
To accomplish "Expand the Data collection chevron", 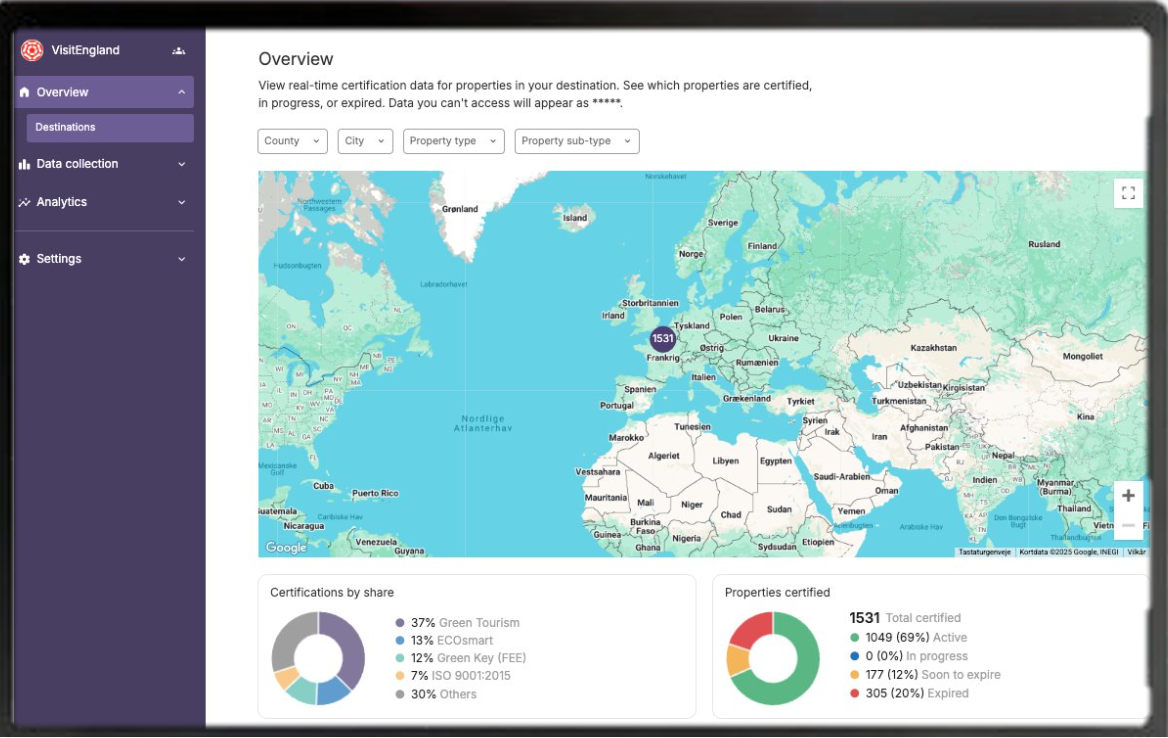I will 182,164.
